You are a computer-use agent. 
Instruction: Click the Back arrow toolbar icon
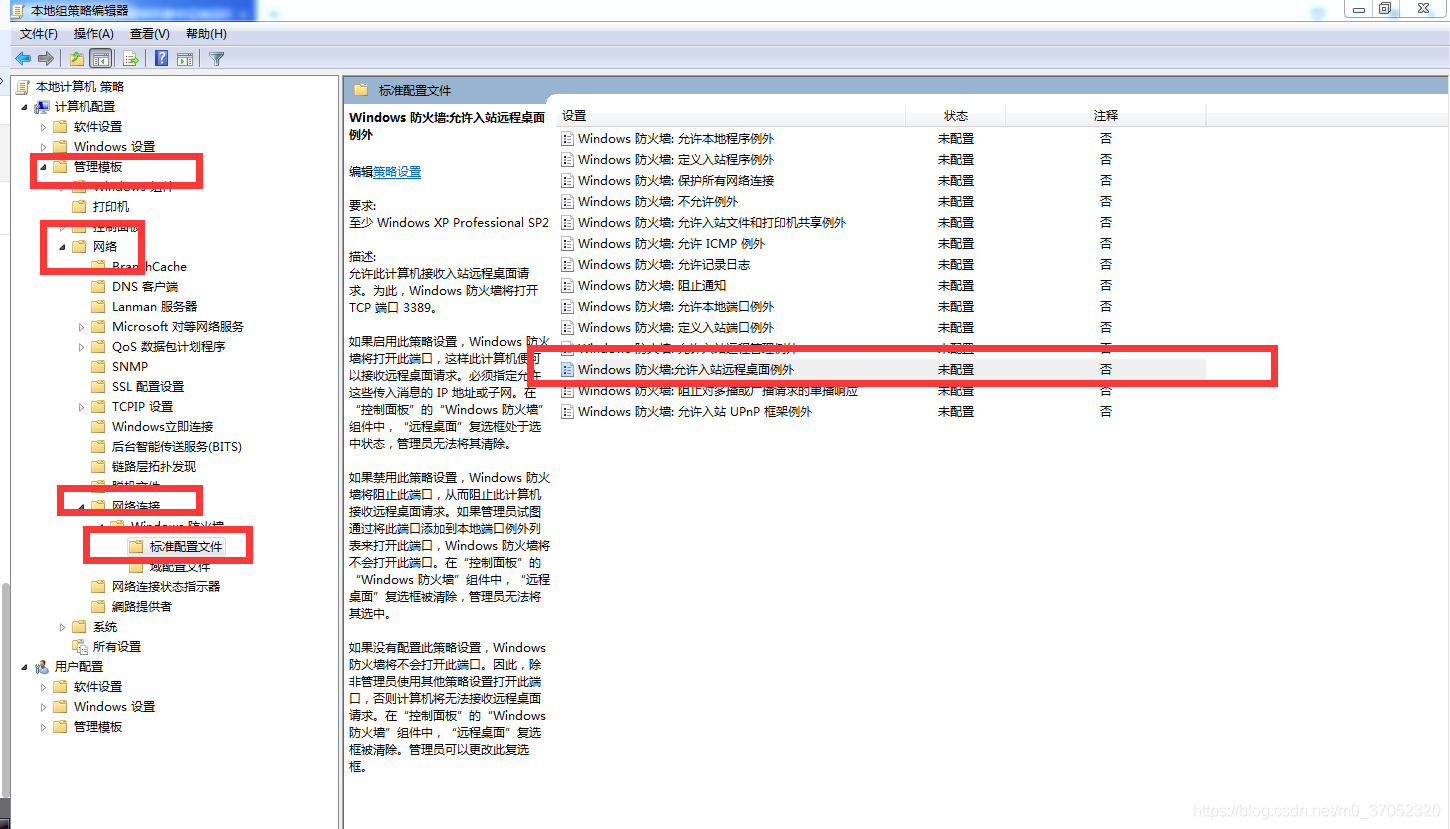click(22, 59)
